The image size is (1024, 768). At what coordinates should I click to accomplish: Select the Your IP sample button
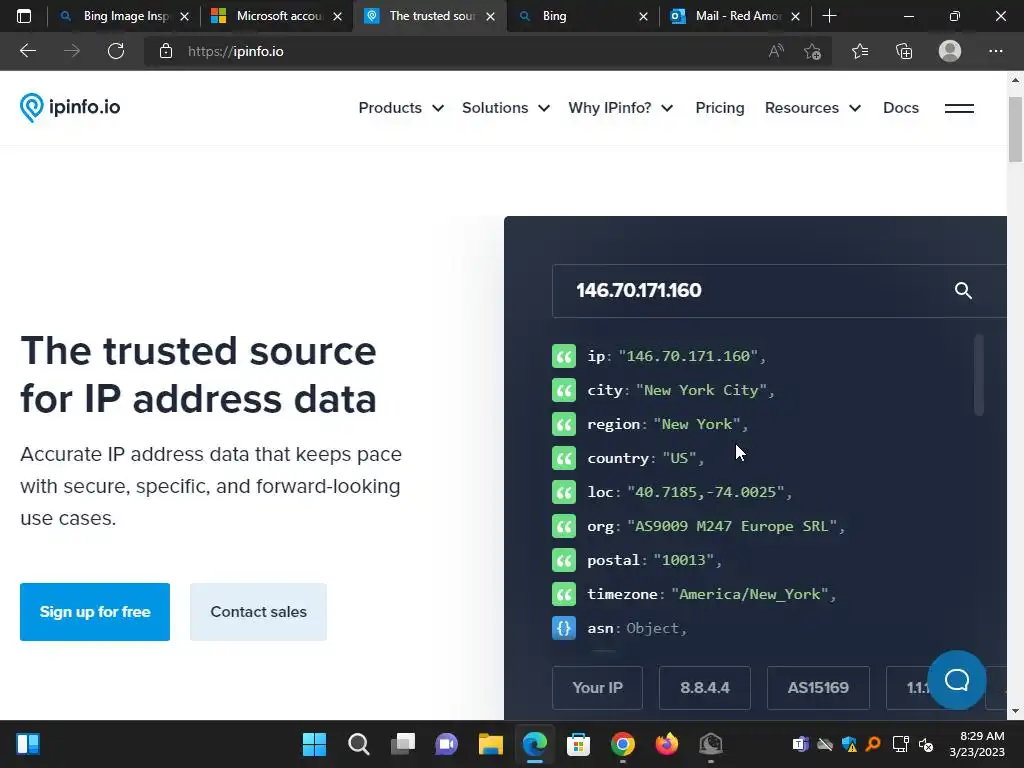(x=598, y=688)
